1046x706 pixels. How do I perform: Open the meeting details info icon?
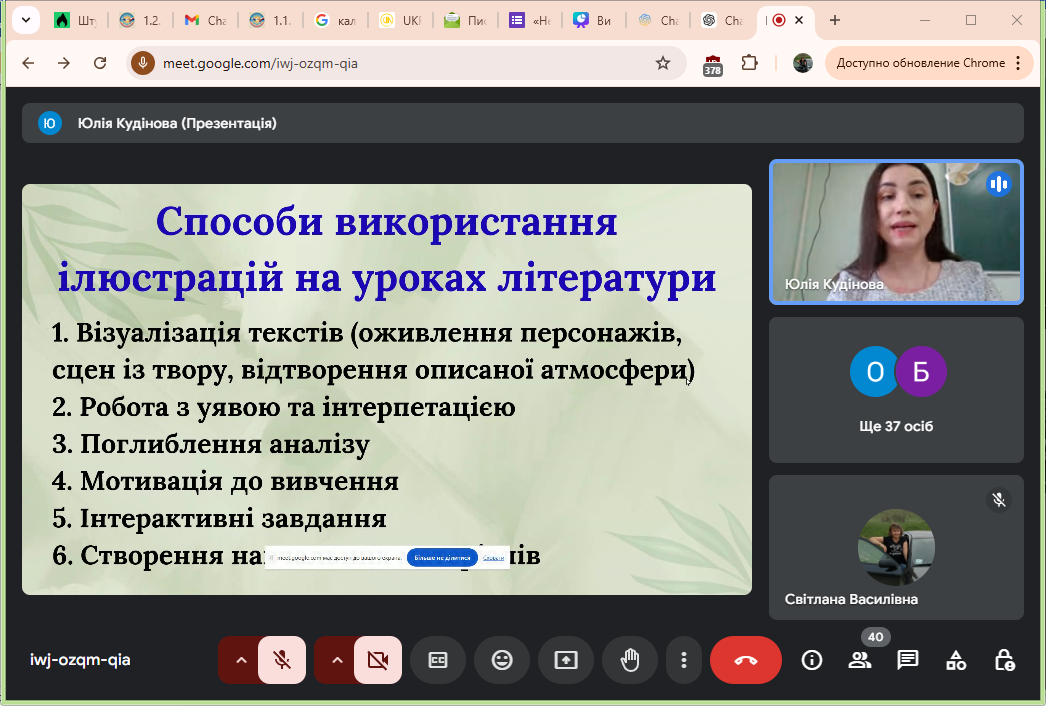pos(811,660)
